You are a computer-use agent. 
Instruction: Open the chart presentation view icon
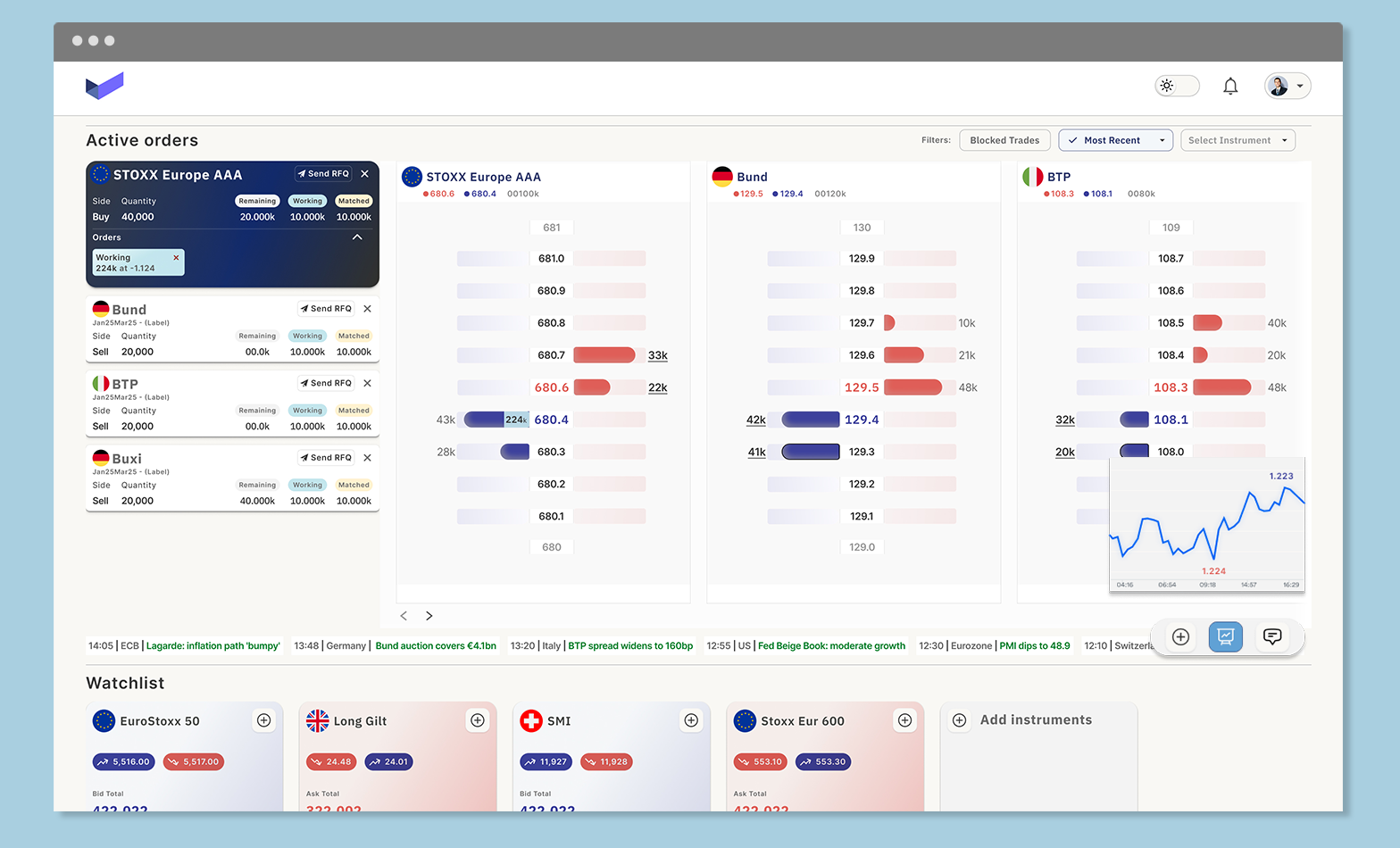pos(1225,636)
